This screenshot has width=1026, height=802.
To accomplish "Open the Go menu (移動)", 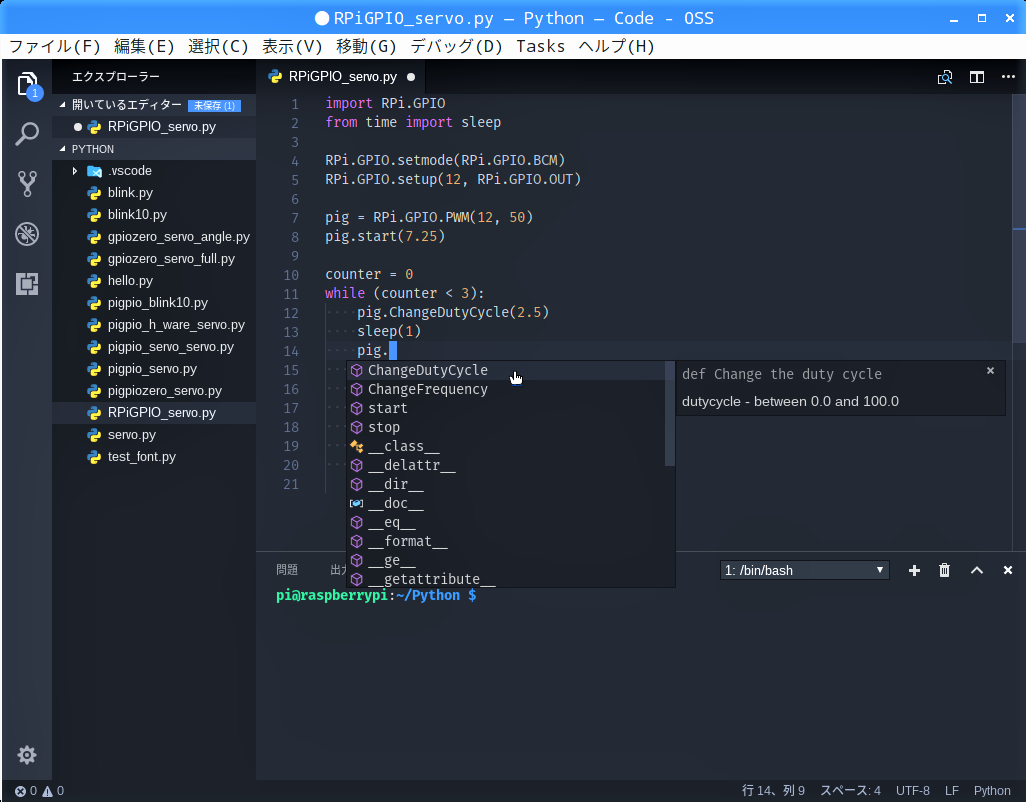I will pyautogui.click(x=366, y=46).
